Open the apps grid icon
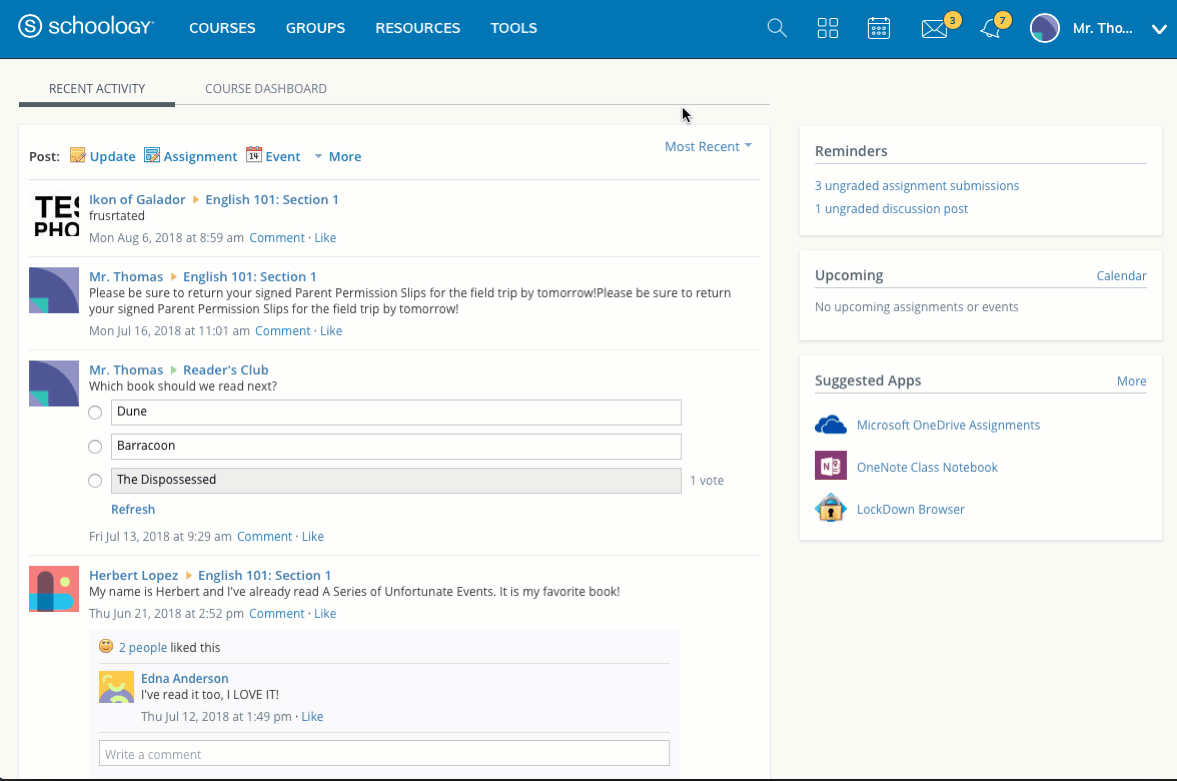This screenshot has height=781, width=1177. point(828,28)
